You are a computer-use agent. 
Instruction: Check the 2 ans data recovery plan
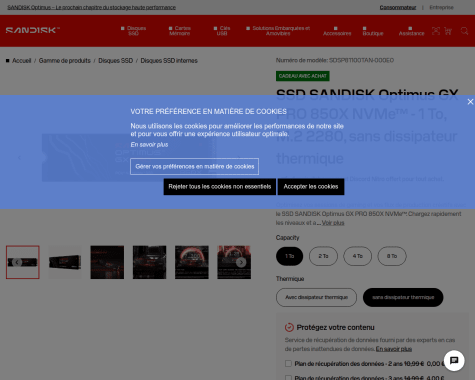[288, 364]
